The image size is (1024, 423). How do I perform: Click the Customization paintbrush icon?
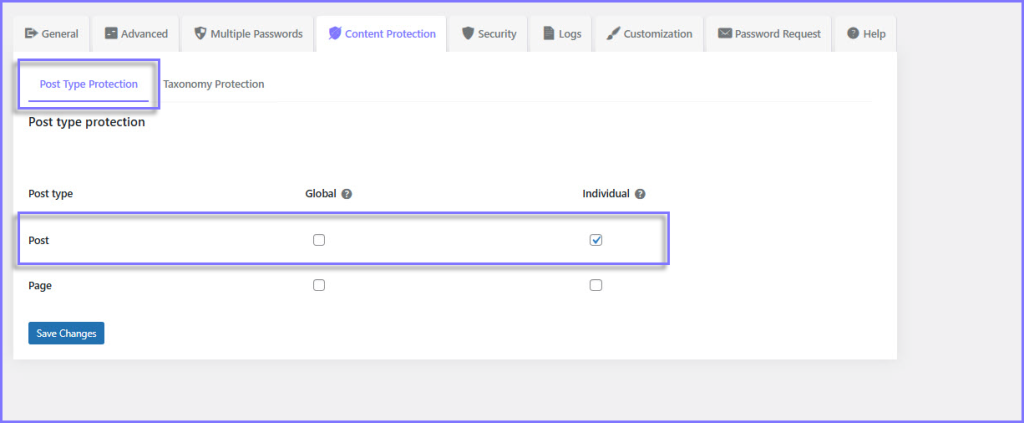click(612, 34)
